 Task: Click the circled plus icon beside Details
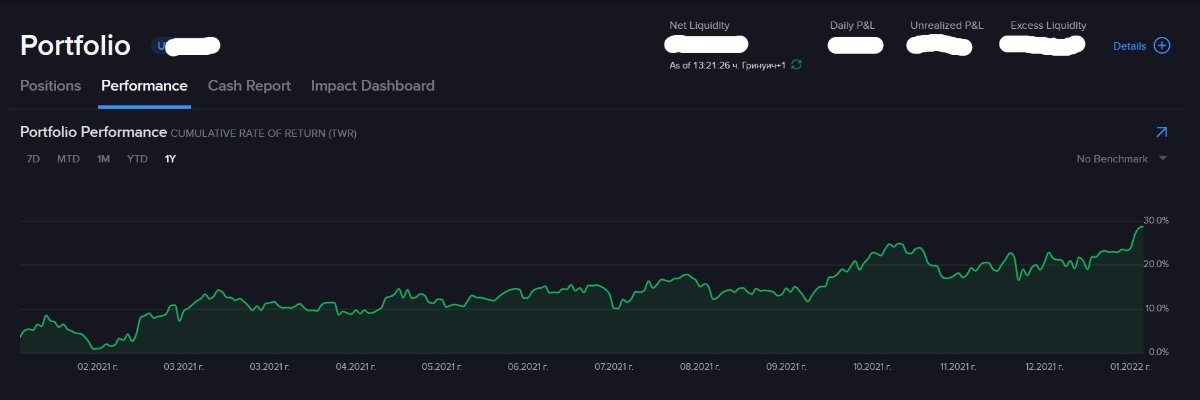point(1161,45)
